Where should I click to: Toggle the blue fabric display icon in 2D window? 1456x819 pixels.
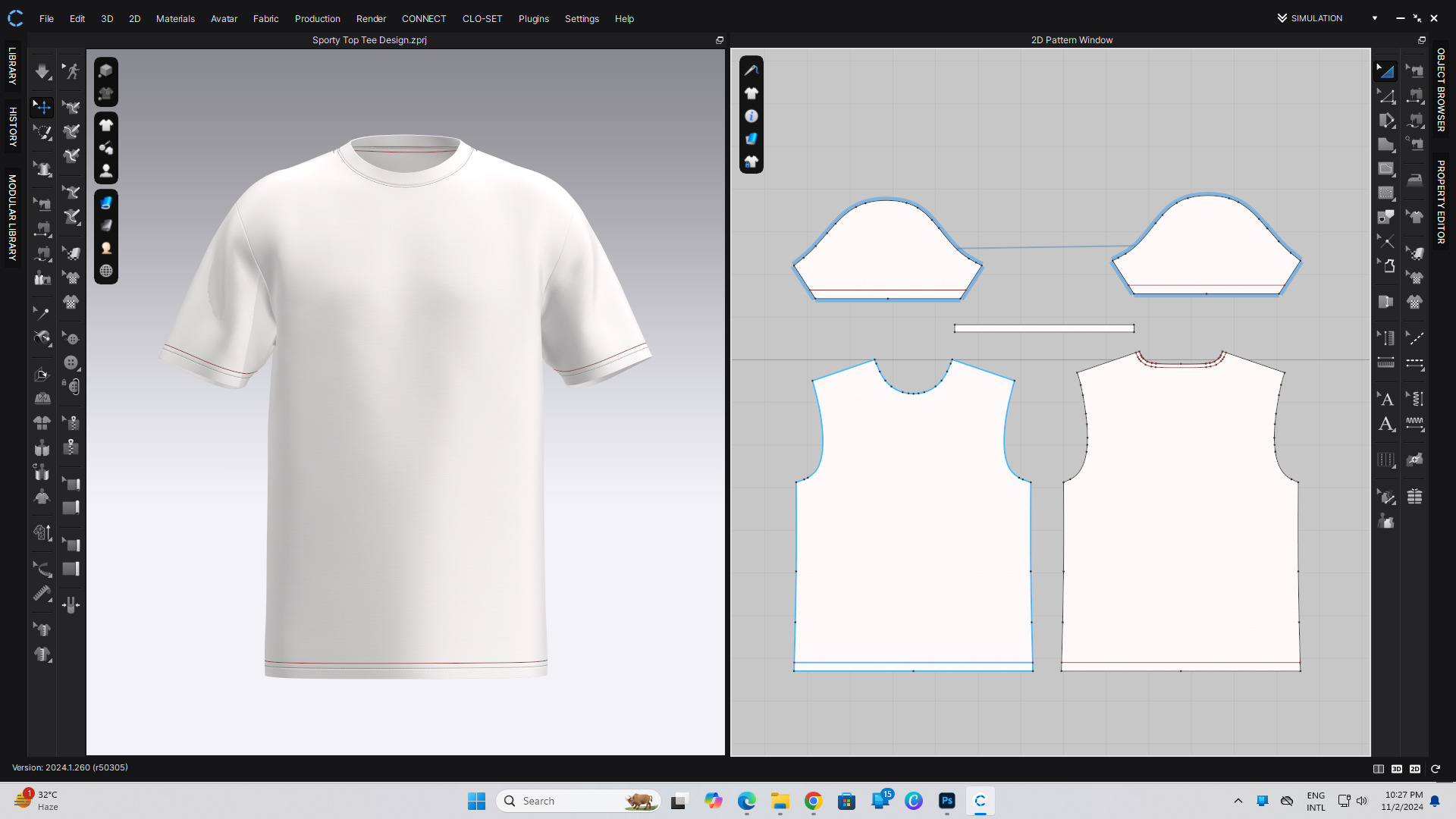tap(752, 139)
